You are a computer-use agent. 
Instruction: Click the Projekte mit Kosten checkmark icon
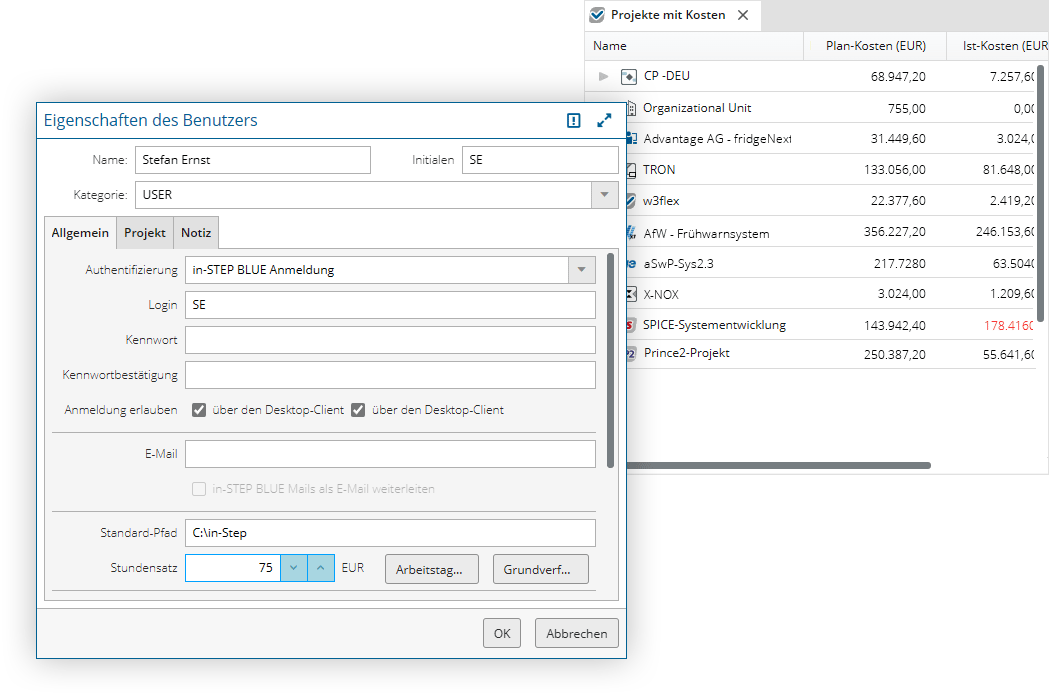coord(597,15)
